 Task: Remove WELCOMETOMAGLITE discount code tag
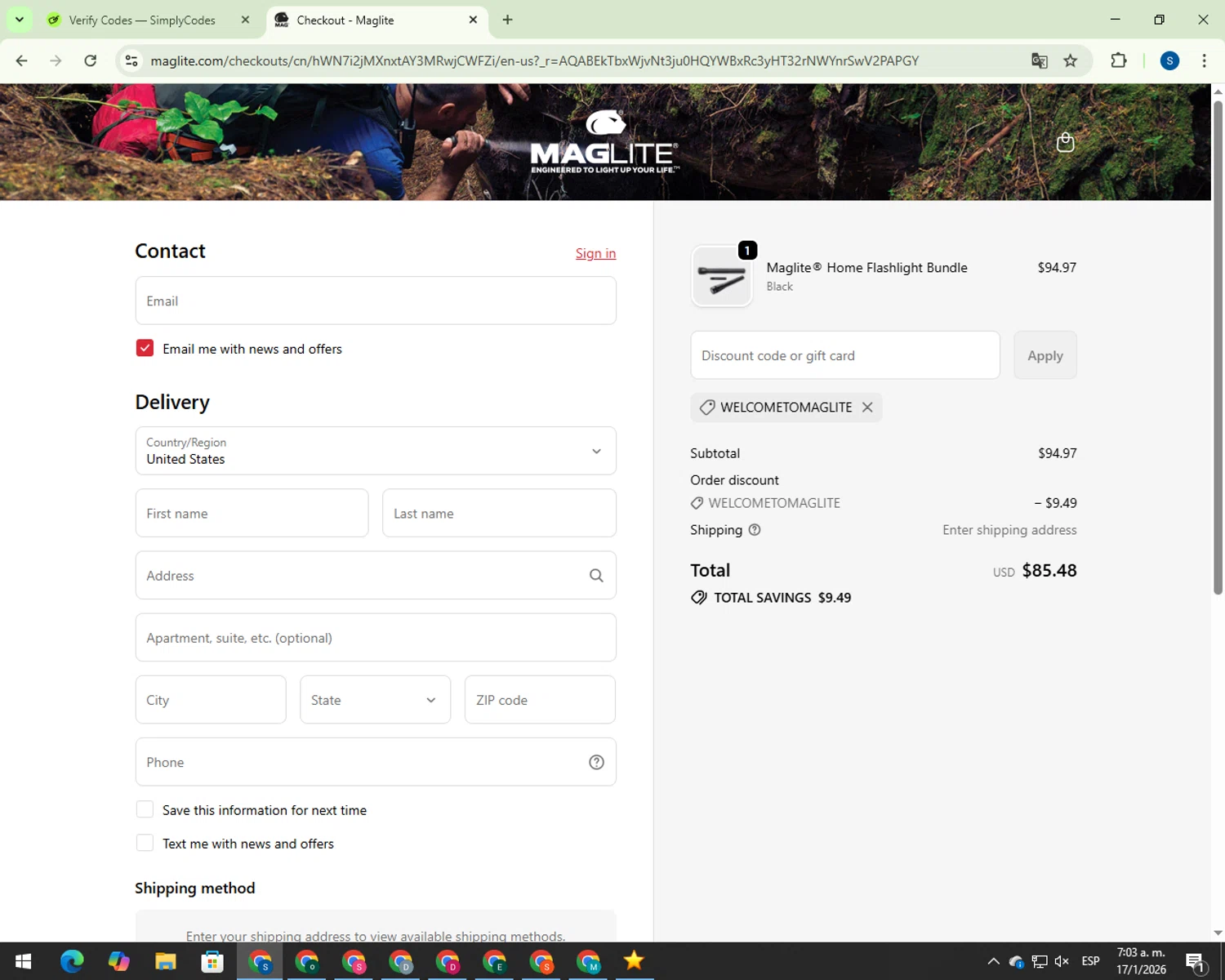click(867, 407)
